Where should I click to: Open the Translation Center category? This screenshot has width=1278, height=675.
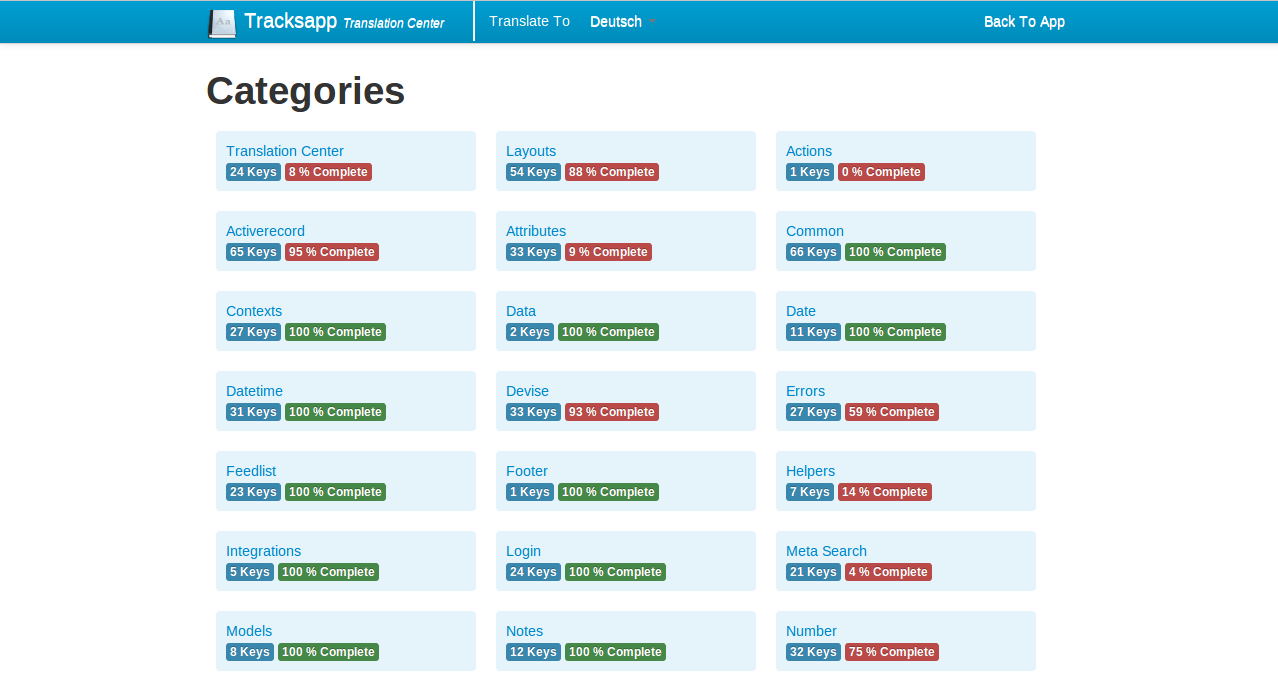click(x=285, y=151)
